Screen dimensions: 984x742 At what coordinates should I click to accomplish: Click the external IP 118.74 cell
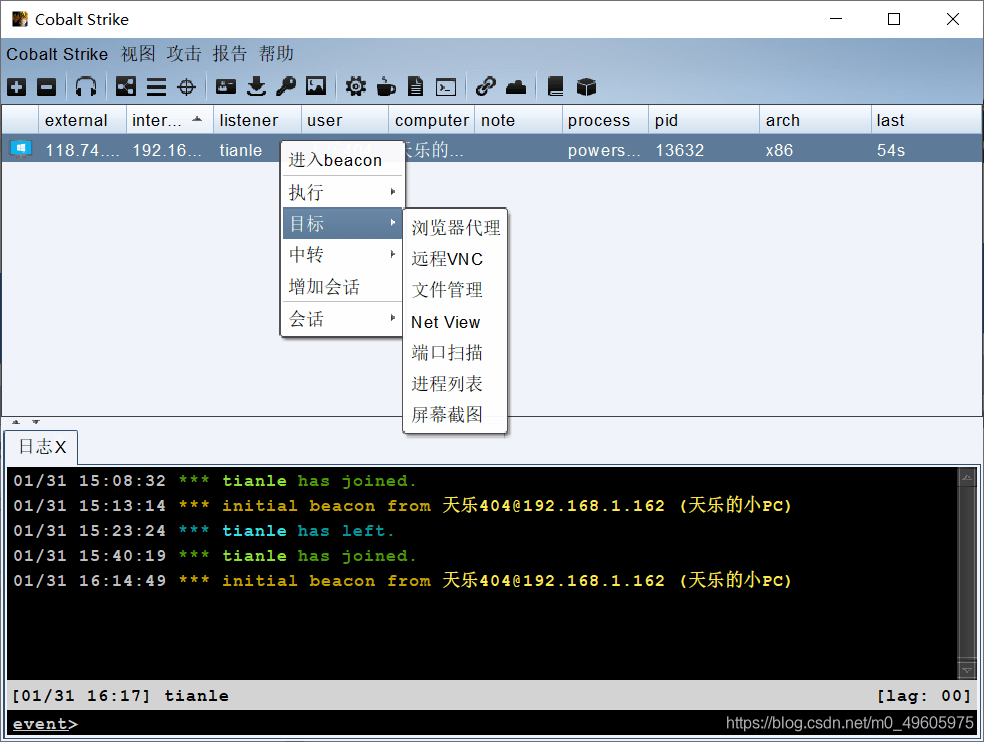point(82,150)
